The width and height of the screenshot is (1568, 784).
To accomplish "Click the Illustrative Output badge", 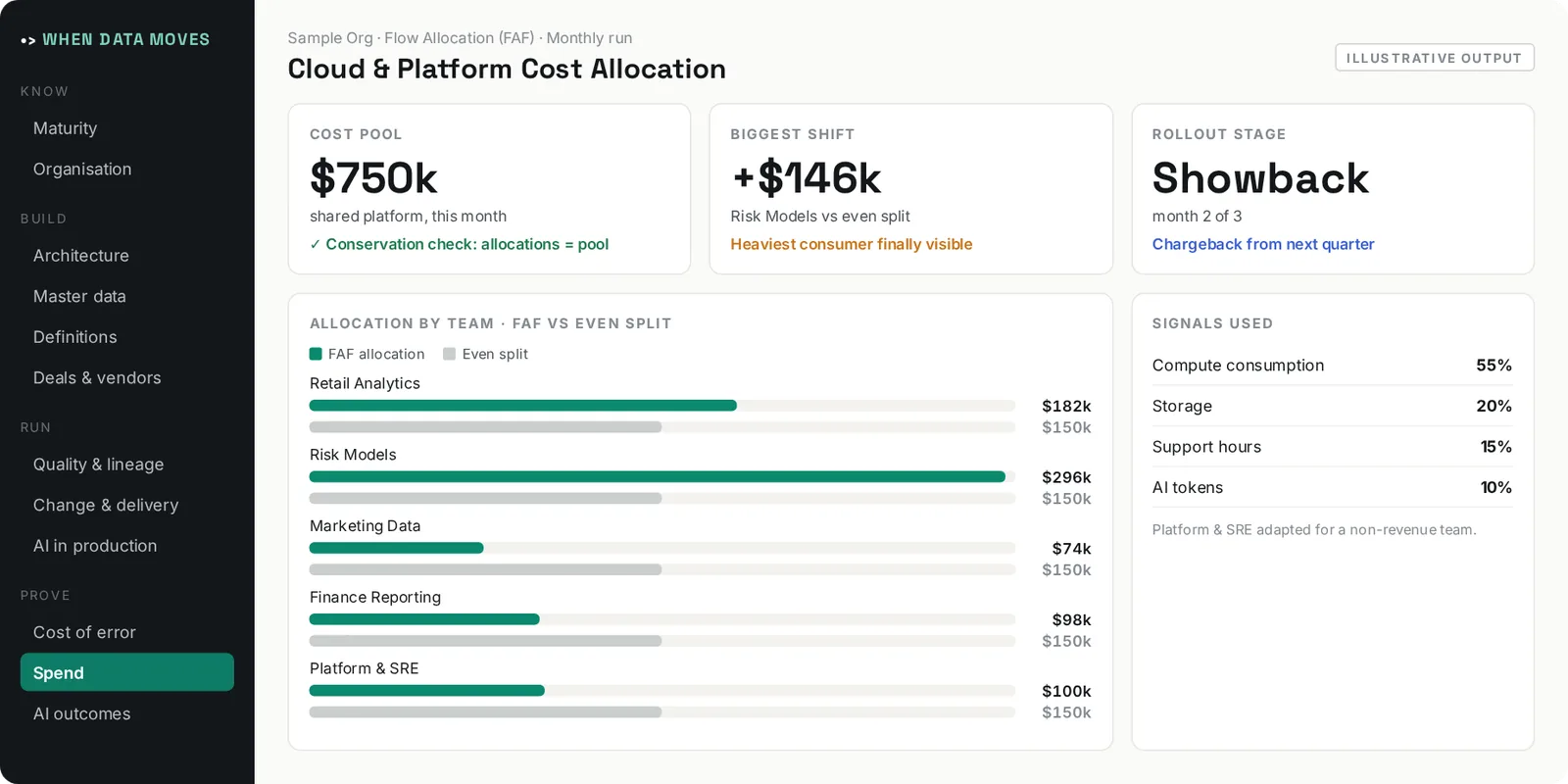I will pyautogui.click(x=1434, y=58).
